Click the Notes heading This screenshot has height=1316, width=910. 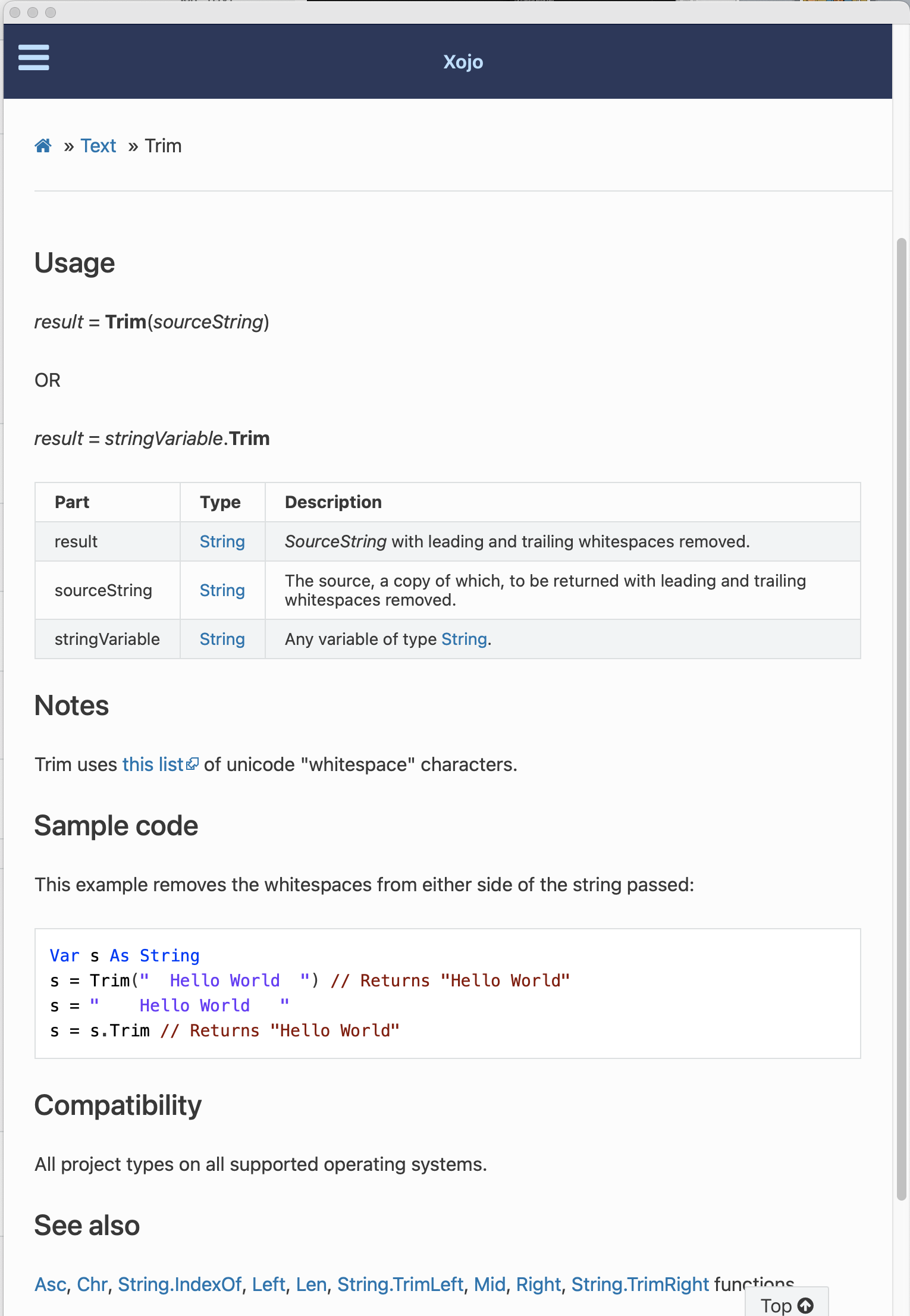tap(72, 706)
